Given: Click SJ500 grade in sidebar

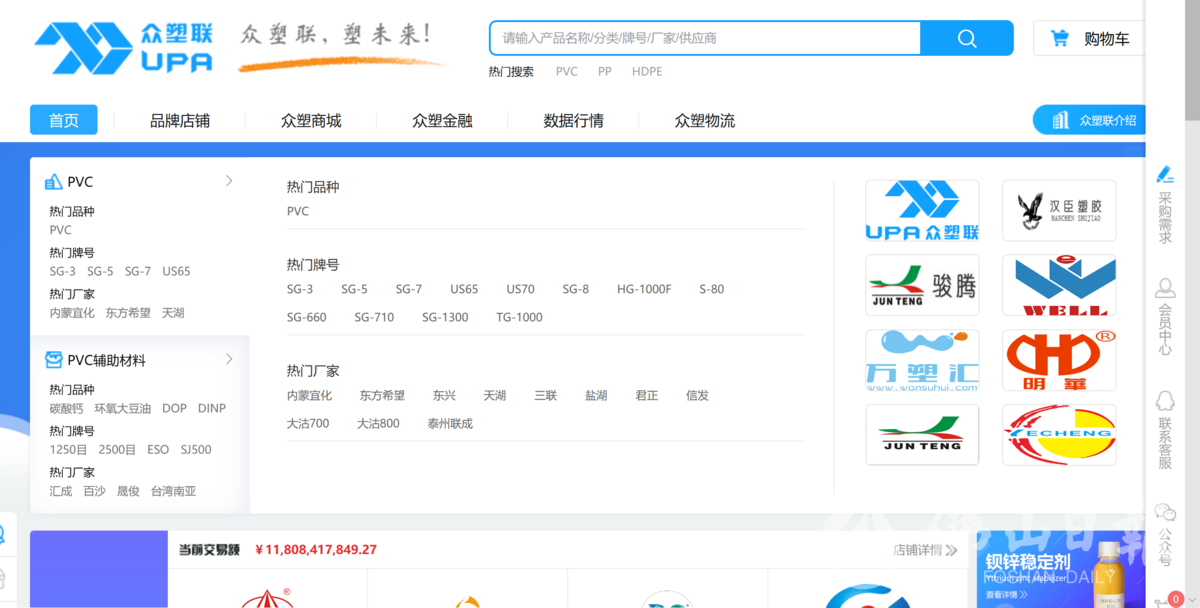Looking at the screenshot, I should click(x=196, y=450).
